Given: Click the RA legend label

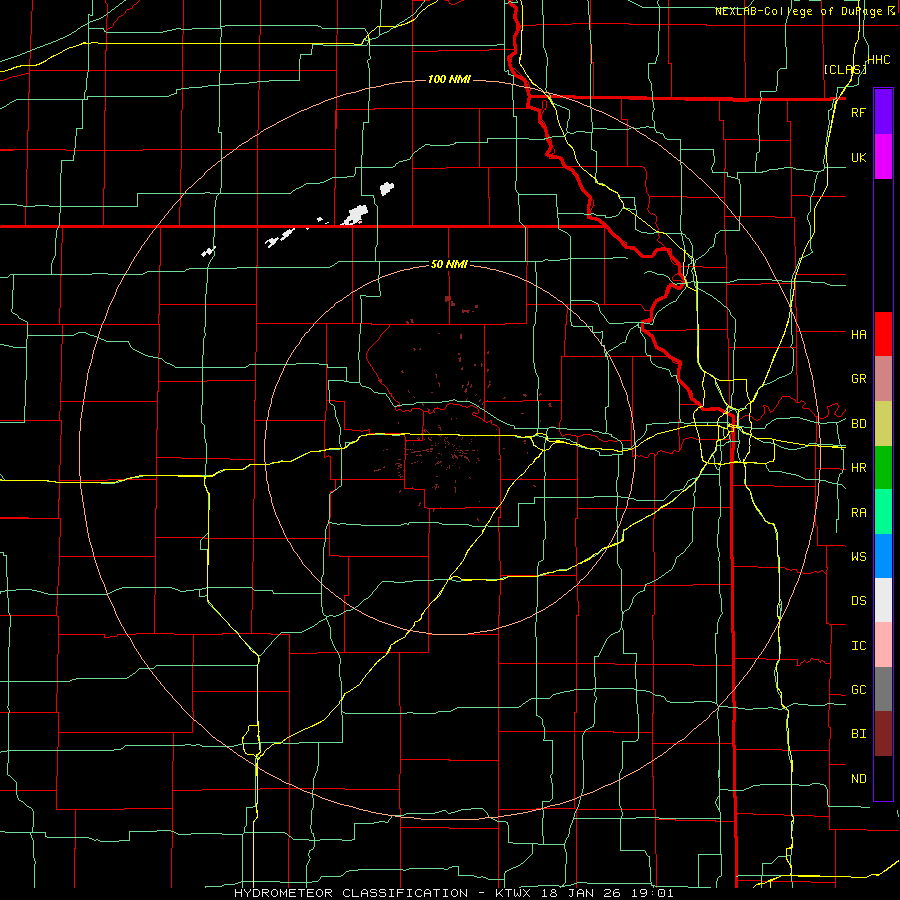Looking at the screenshot, I should (858, 513).
